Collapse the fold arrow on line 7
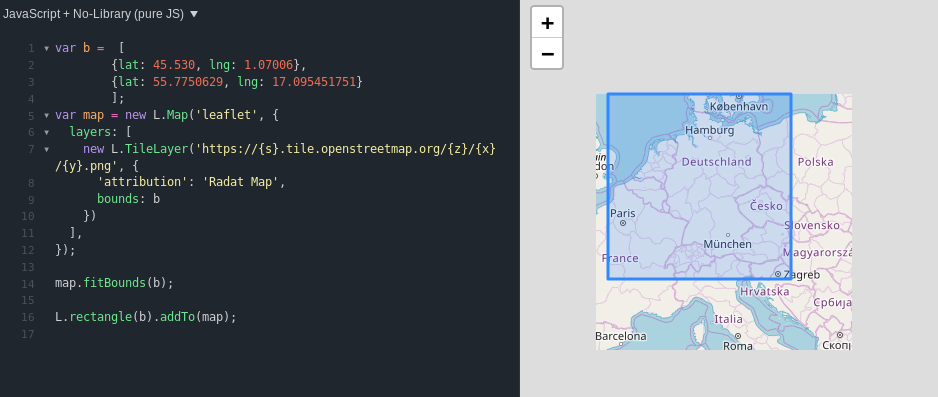The width and height of the screenshot is (938, 397). [47, 149]
